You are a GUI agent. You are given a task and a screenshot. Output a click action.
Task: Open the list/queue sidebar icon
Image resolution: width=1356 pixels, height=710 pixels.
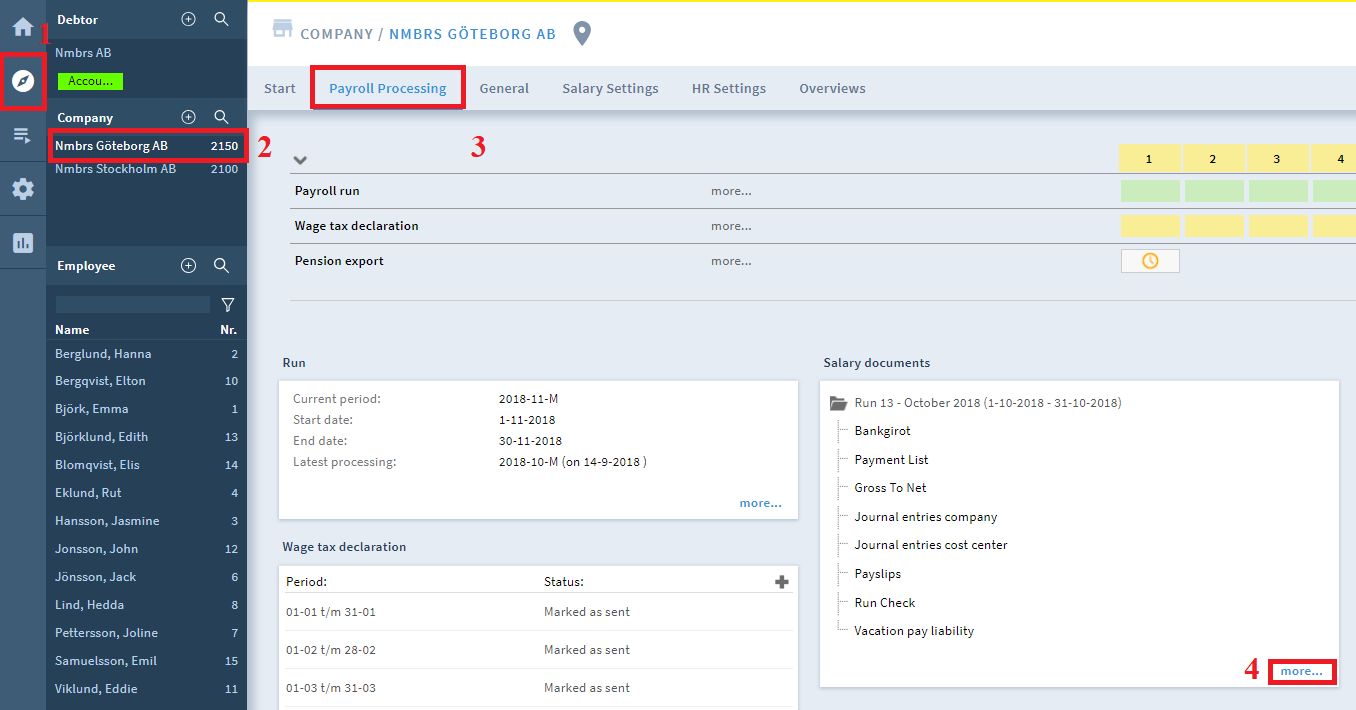point(22,135)
